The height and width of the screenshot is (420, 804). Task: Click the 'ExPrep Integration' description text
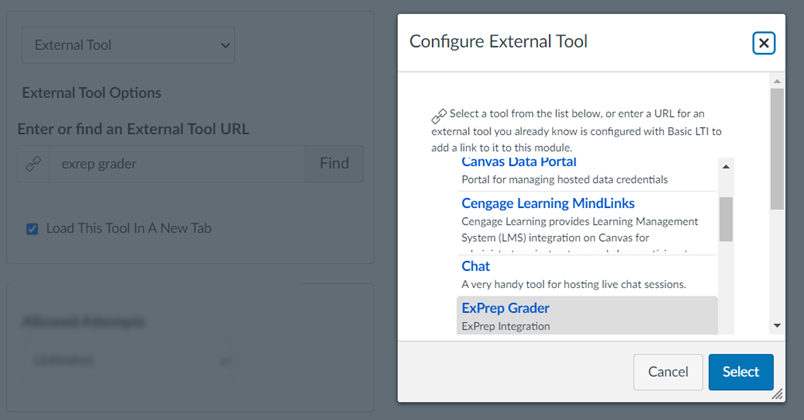tap(506, 326)
